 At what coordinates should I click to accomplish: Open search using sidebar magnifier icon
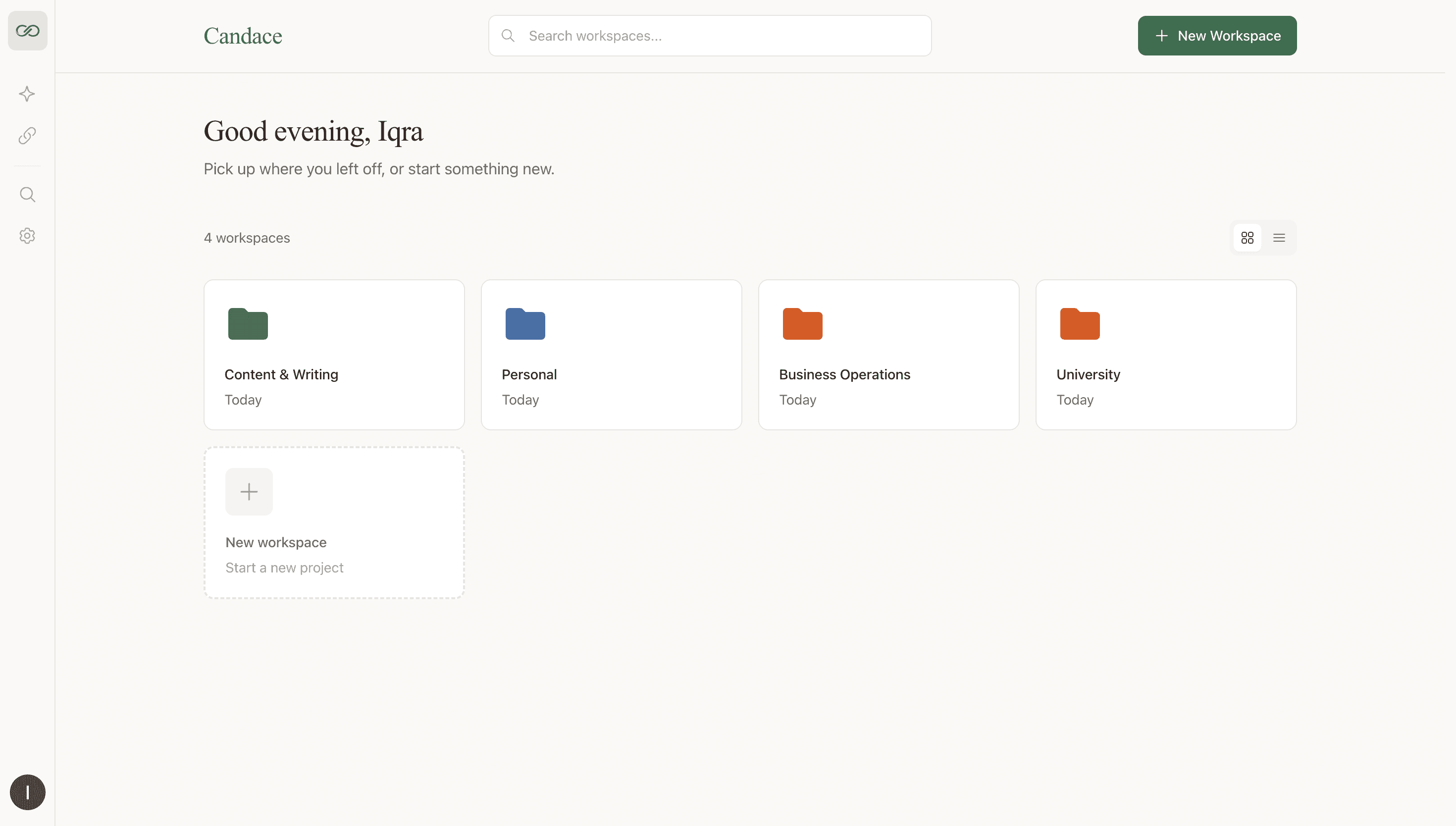(27, 194)
